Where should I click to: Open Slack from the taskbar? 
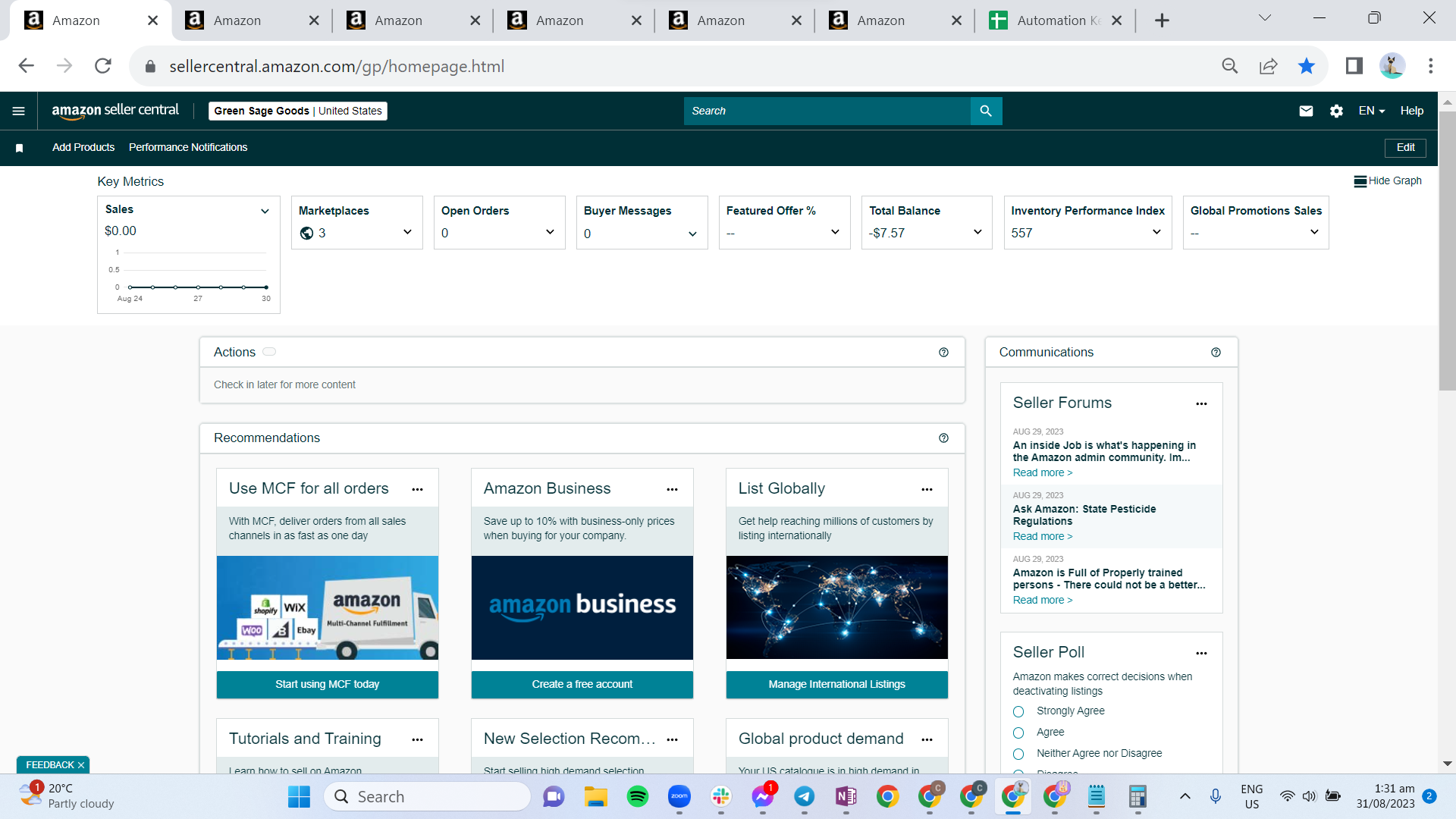(721, 796)
